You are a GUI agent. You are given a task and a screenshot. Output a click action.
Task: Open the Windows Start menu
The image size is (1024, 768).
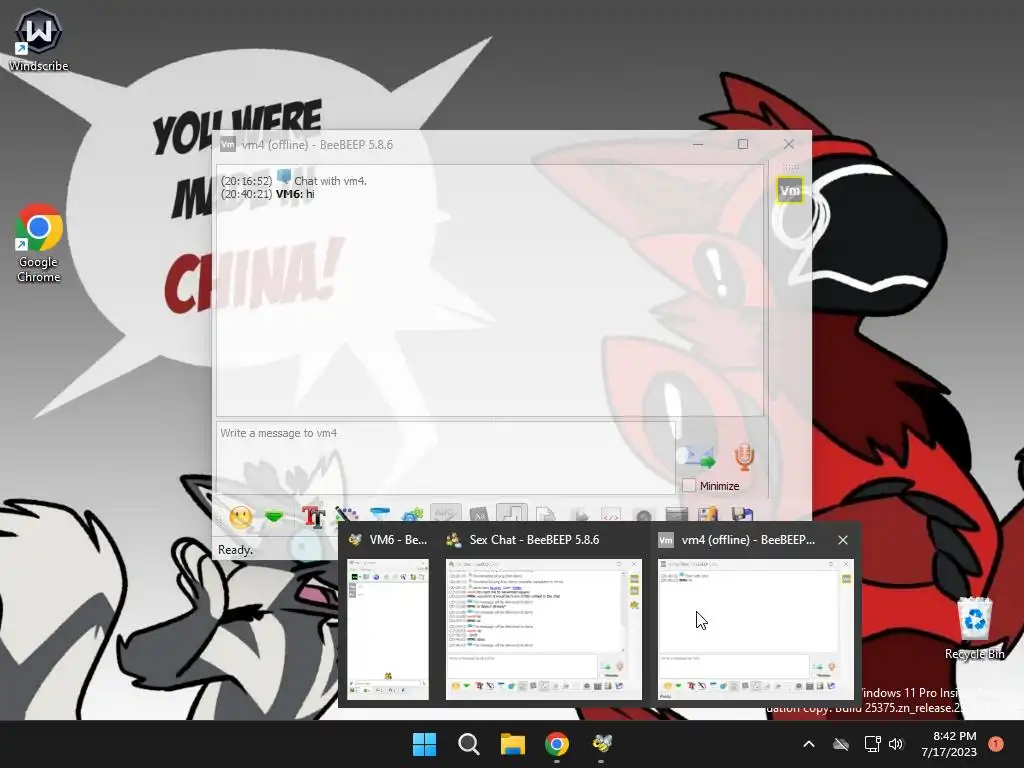(x=424, y=744)
